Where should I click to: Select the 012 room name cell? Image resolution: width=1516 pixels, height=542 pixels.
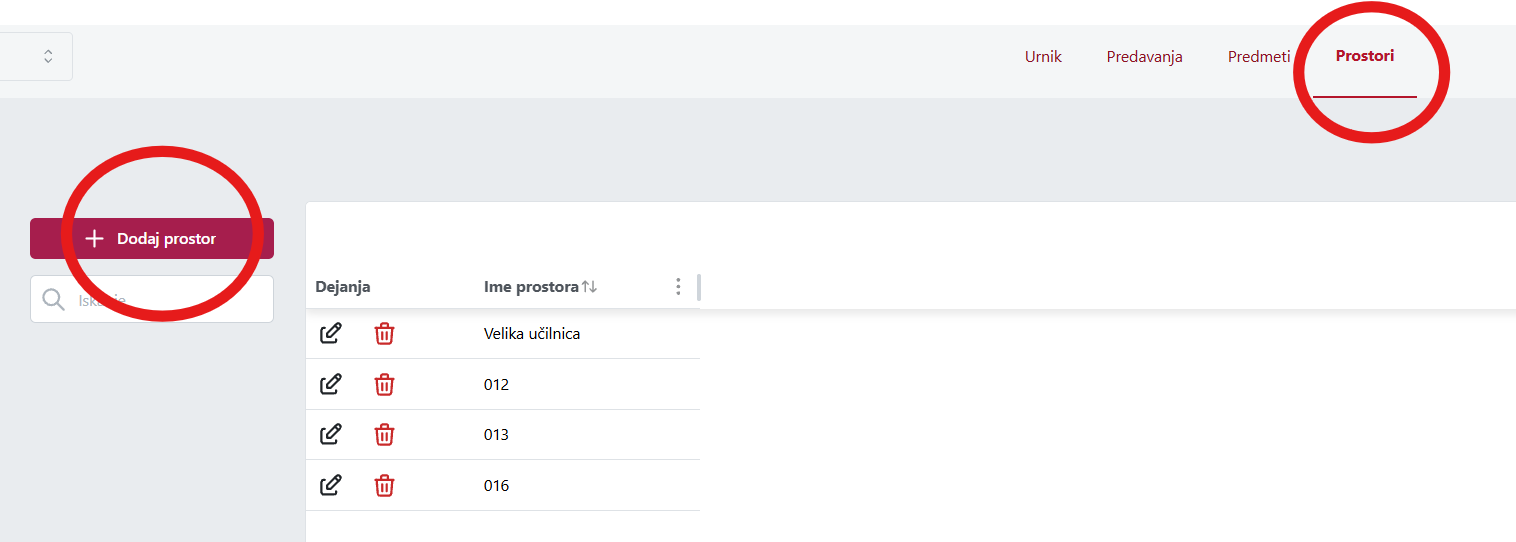(496, 385)
